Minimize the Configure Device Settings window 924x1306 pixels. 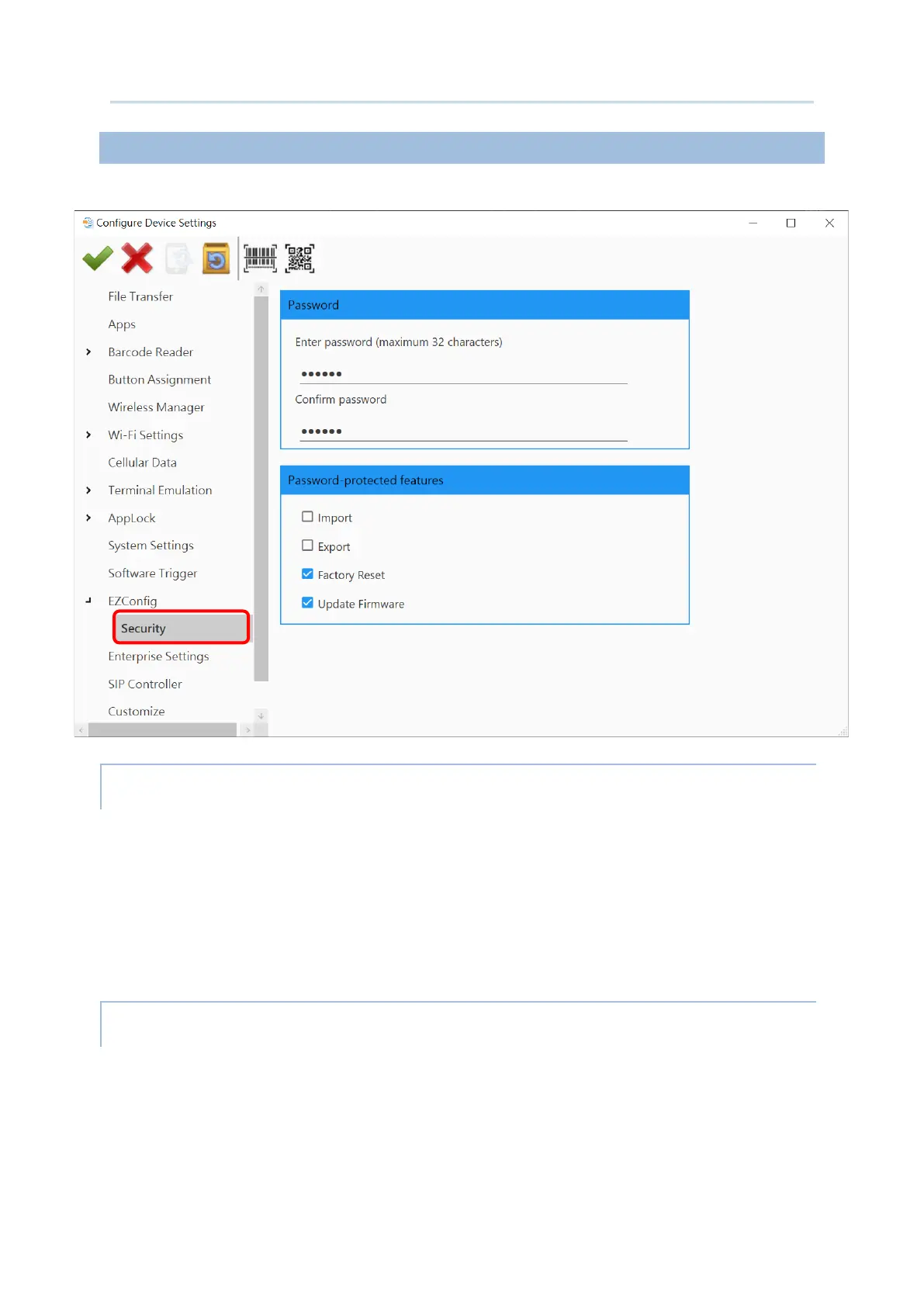point(753,223)
